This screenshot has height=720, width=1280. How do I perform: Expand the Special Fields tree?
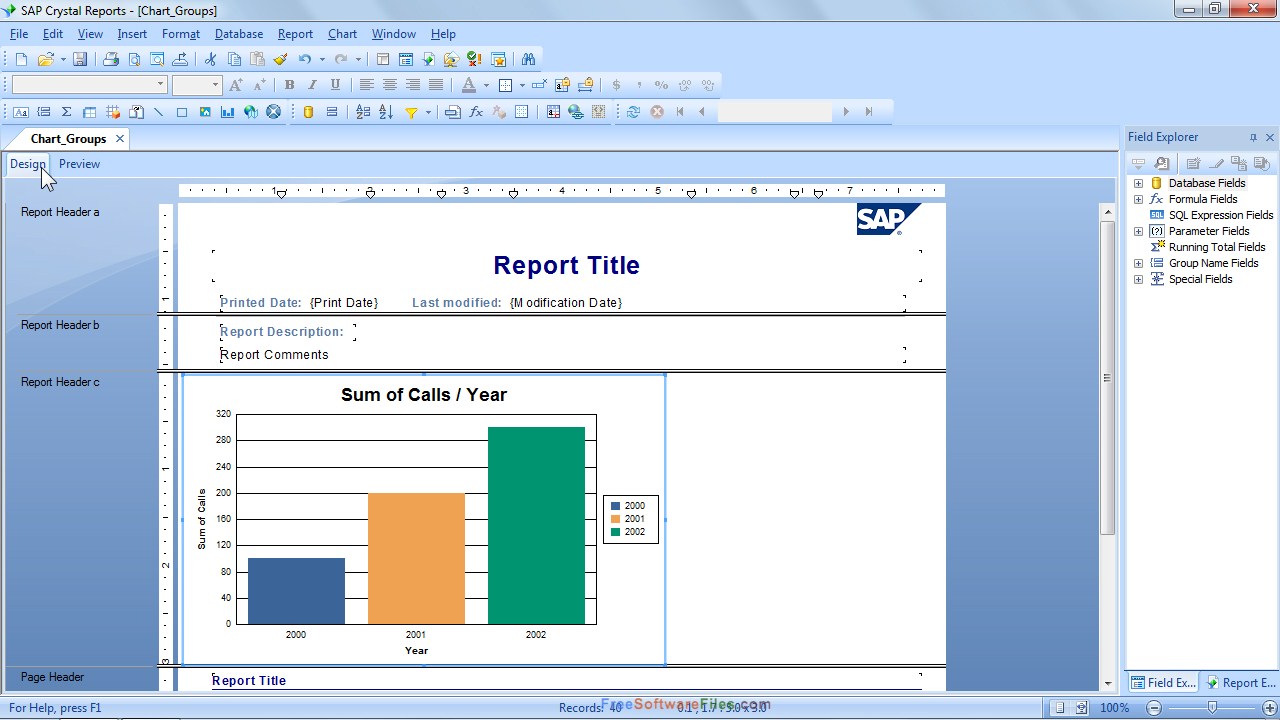click(1138, 279)
